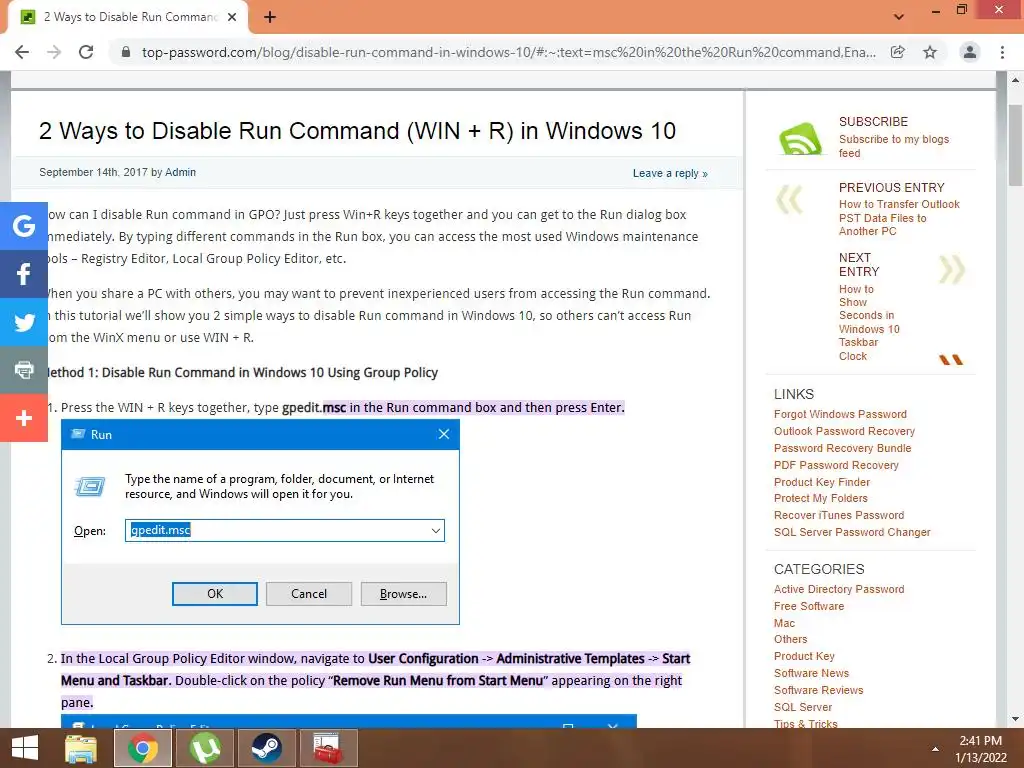Screen dimensions: 1024x768
Task: Click the page vertical scrollbar thumb
Action: [x=1015, y=145]
